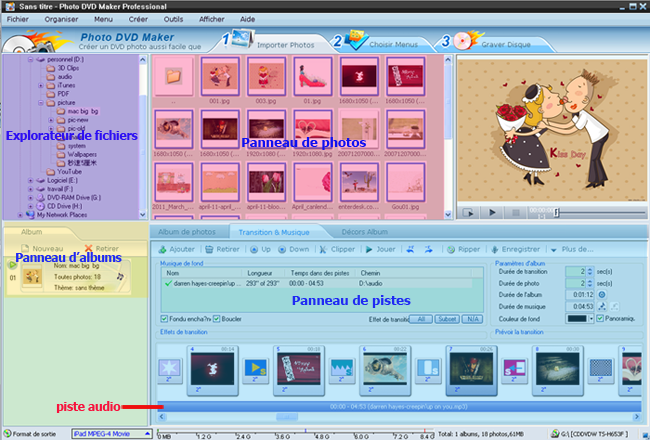Expand the DVD-RAM Drive (G:) node
This screenshot has height=440, width=650.
30,198
